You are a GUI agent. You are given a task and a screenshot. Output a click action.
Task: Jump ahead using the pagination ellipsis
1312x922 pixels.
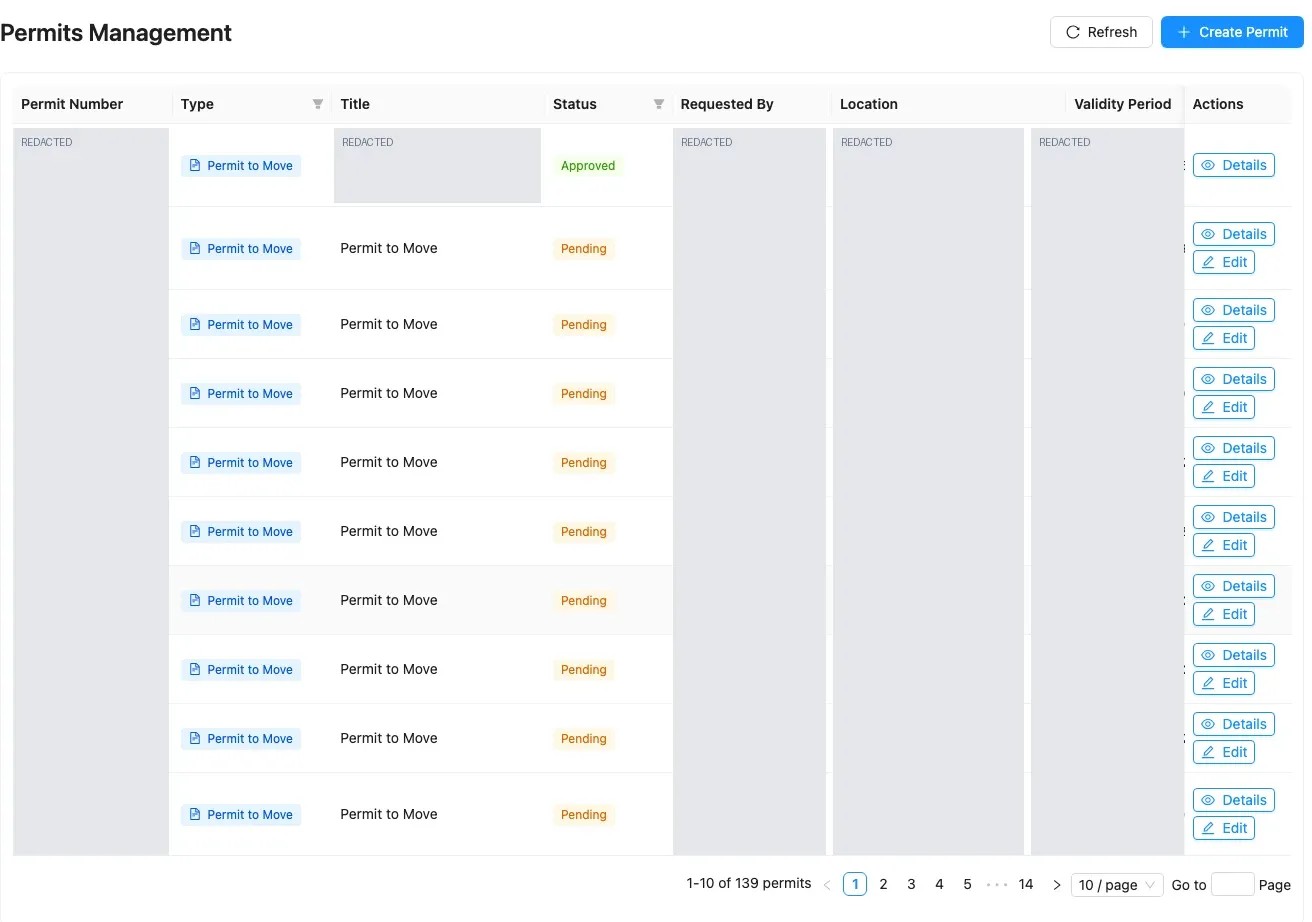click(x=997, y=885)
